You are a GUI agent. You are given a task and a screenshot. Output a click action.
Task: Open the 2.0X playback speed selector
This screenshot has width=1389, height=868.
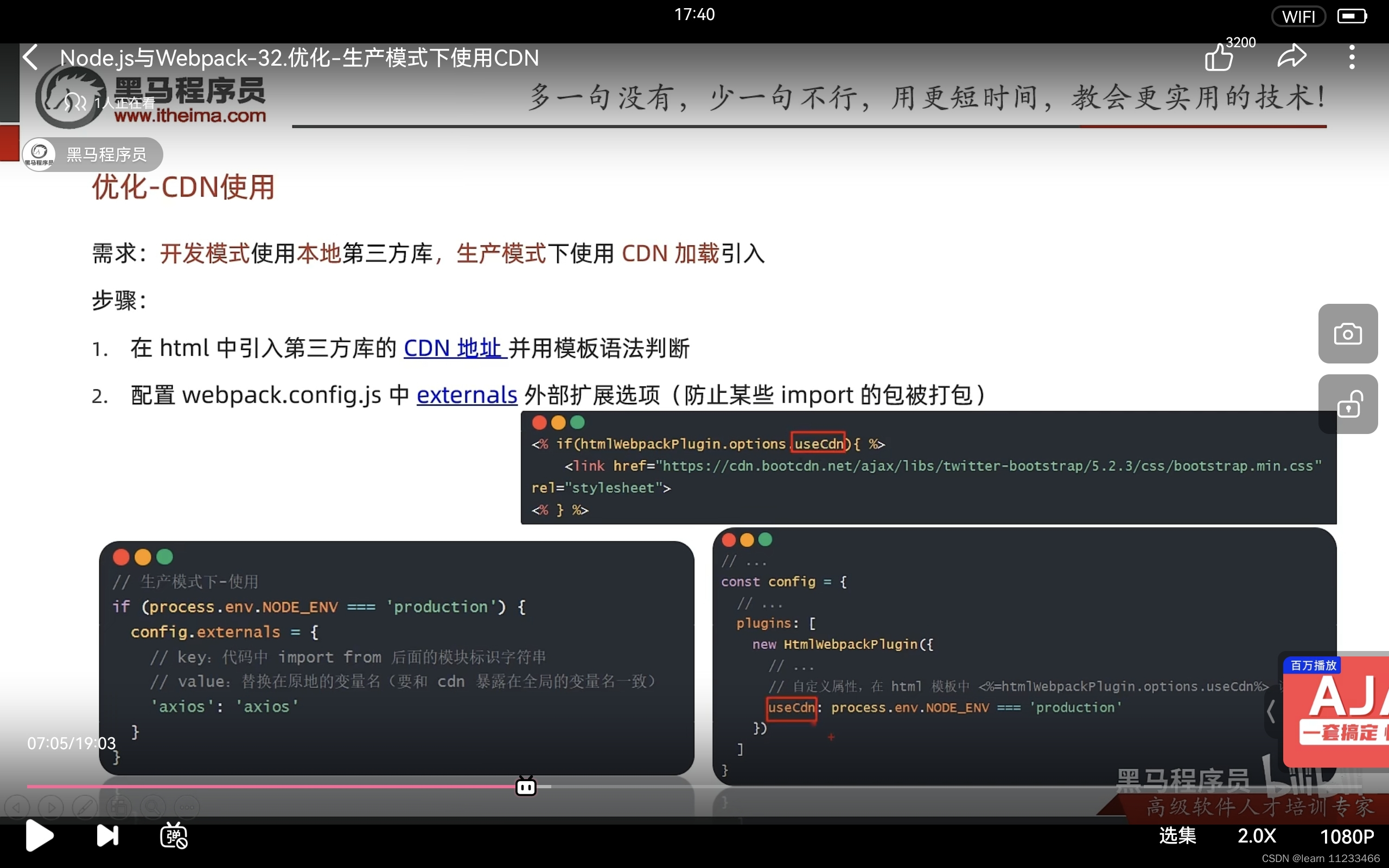point(1257,836)
